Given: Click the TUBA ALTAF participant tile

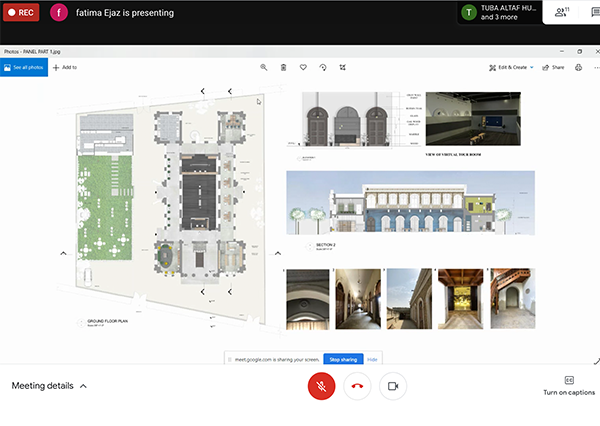Looking at the screenshot, I should pyautogui.click(x=497, y=13).
